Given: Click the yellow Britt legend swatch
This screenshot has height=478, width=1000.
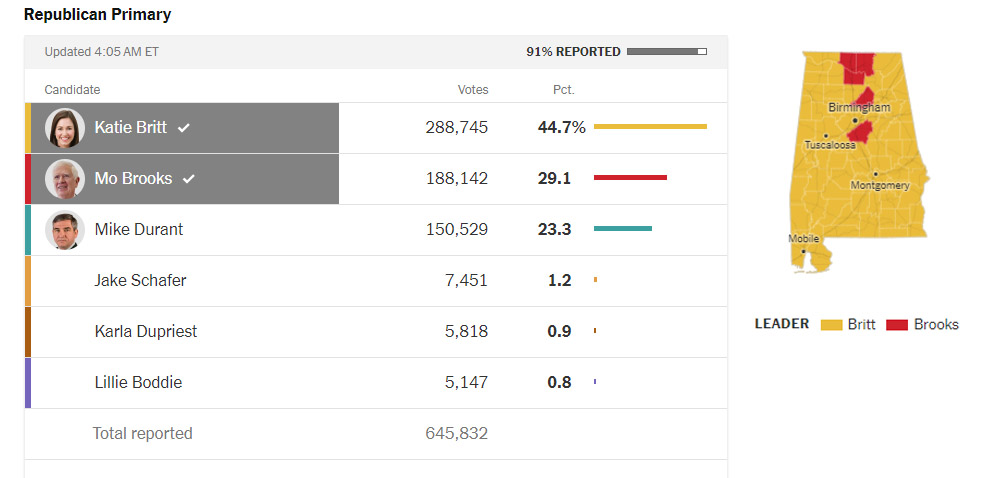Looking at the screenshot, I should pos(831,325).
